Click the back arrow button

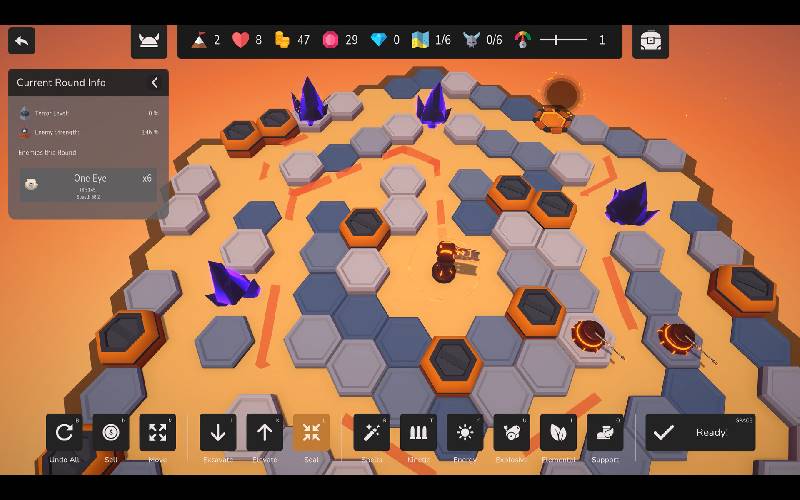click(22, 41)
